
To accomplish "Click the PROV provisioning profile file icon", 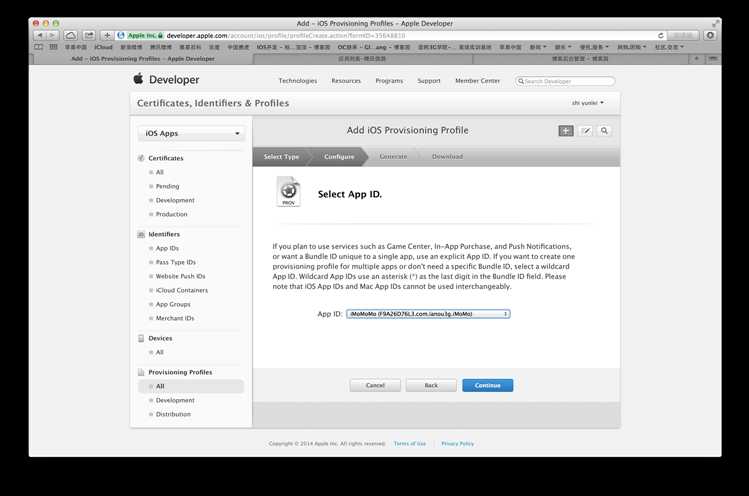I will [288, 192].
